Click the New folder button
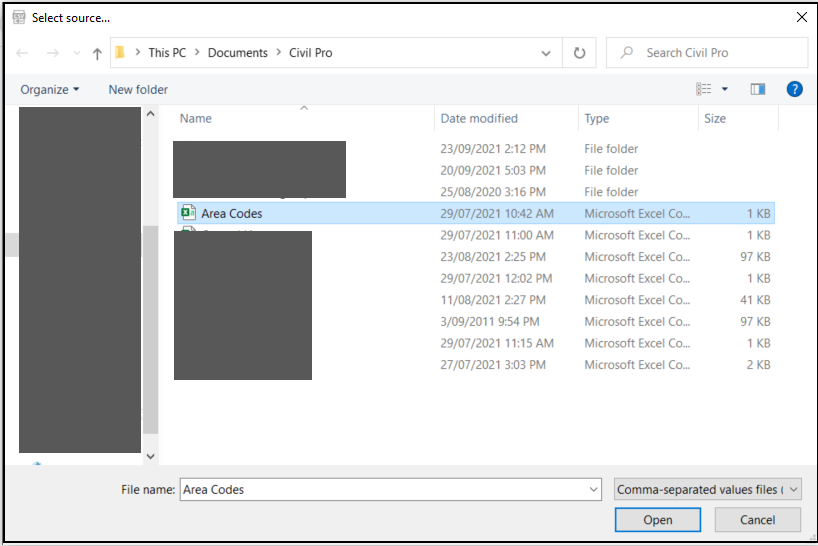Image resolution: width=818 pixels, height=546 pixels. tap(138, 89)
